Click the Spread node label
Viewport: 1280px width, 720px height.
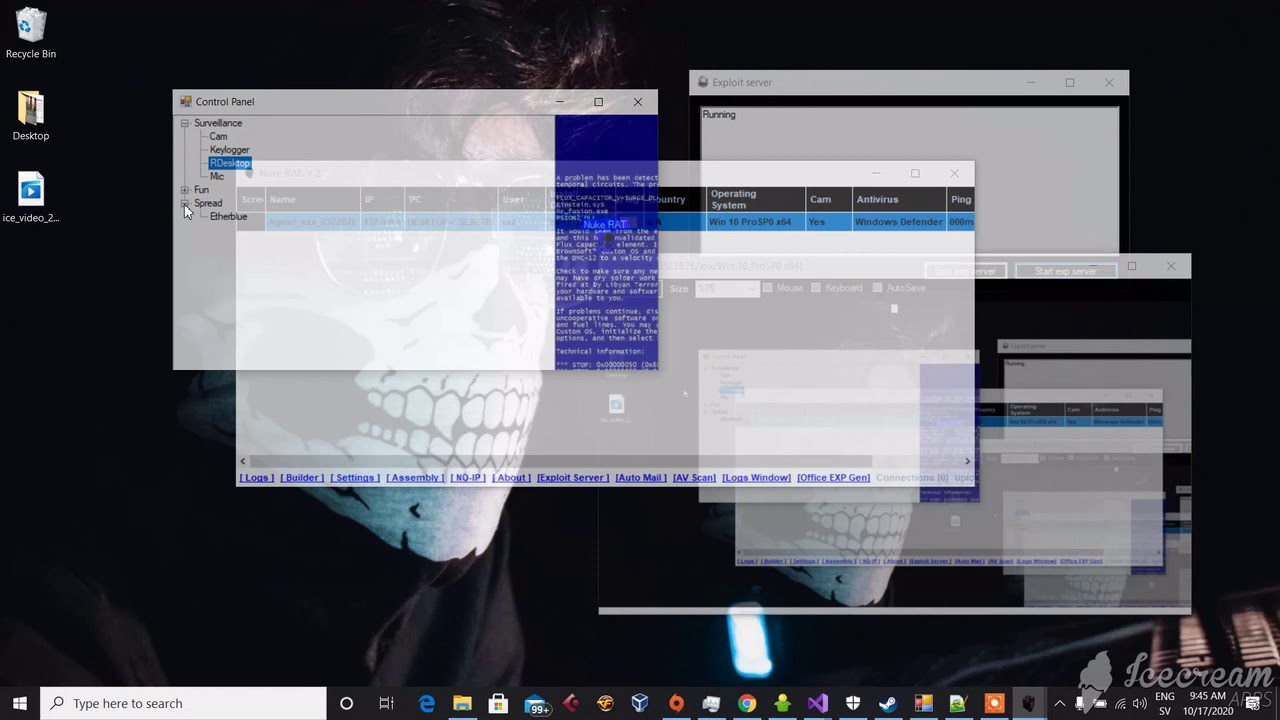[x=208, y=203]
